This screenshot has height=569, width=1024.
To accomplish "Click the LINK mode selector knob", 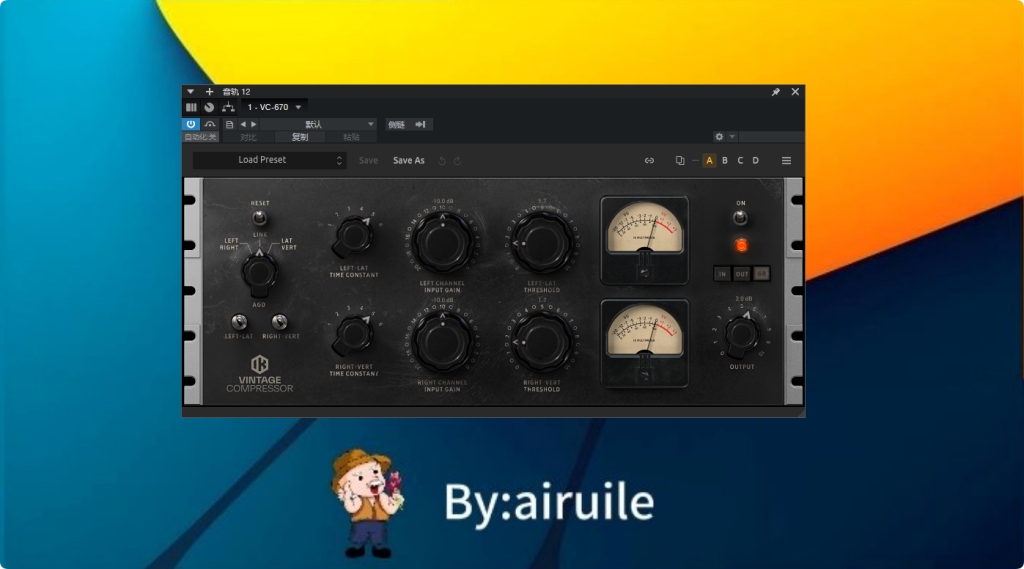I will [259, 272].
